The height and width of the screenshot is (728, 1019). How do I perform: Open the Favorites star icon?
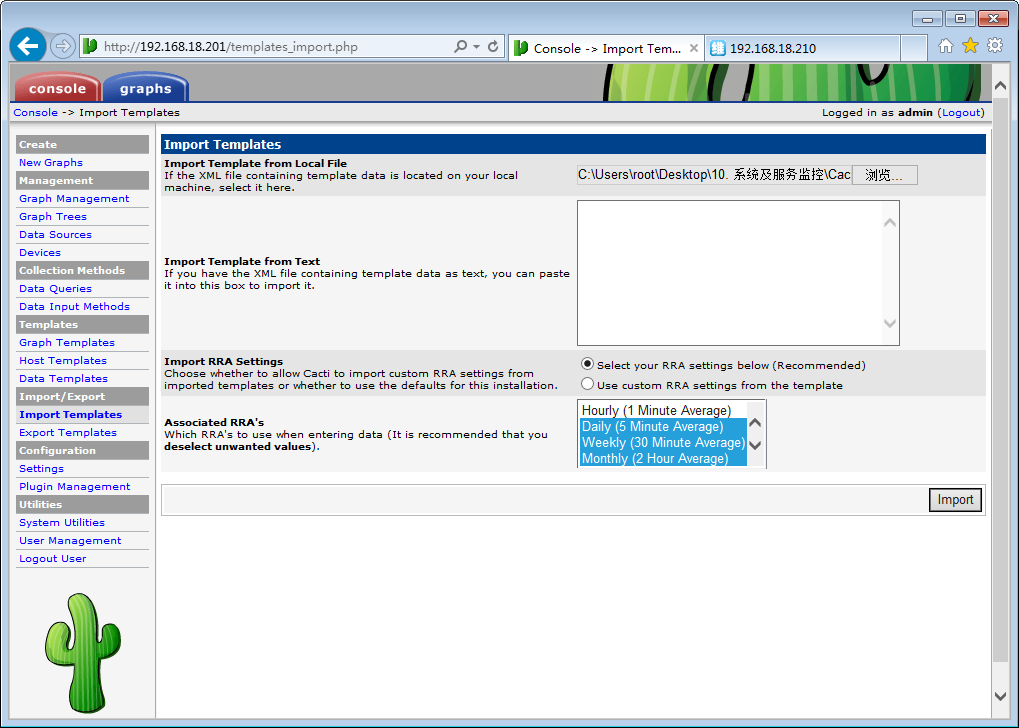(970, 46)
